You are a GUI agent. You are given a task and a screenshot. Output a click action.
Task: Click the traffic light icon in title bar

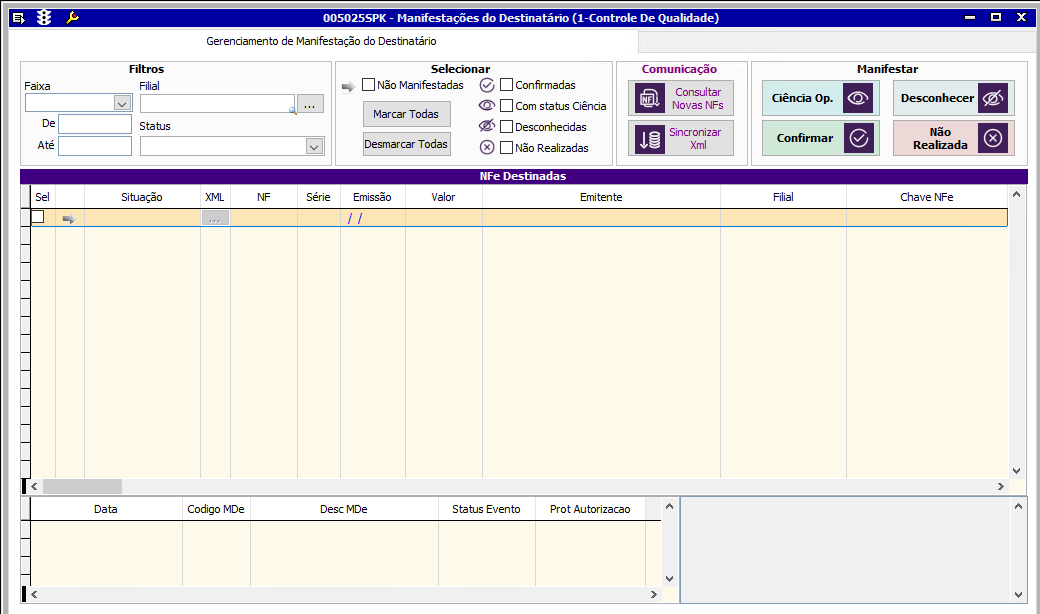(44, 18)
